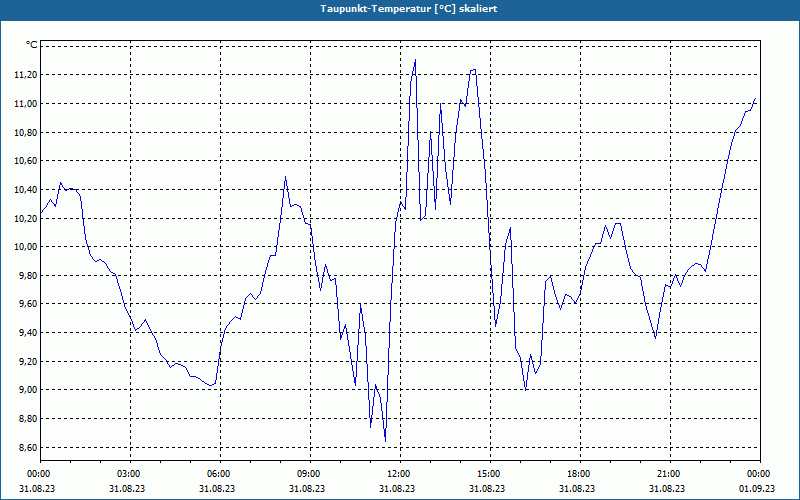Screen dimensions: 800x500
Task: Click the '00:00' label above date 31.08.23
Action: coord(40,474)
